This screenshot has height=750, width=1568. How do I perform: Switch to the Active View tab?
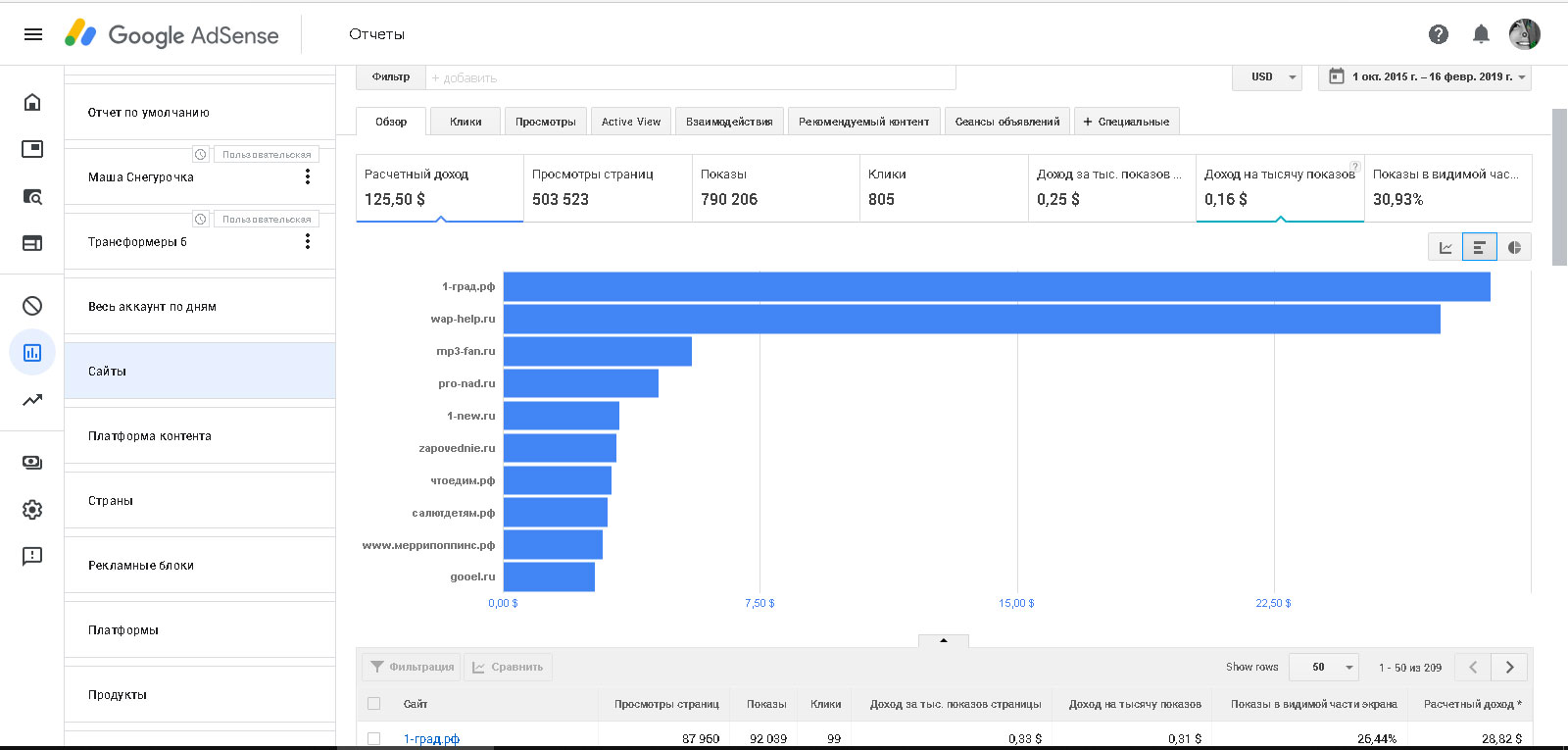coord(631,122)
